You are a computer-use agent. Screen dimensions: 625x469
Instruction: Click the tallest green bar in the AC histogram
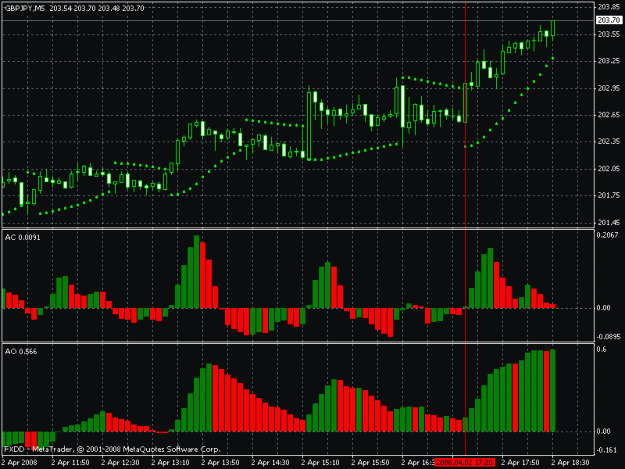point(197,272)
